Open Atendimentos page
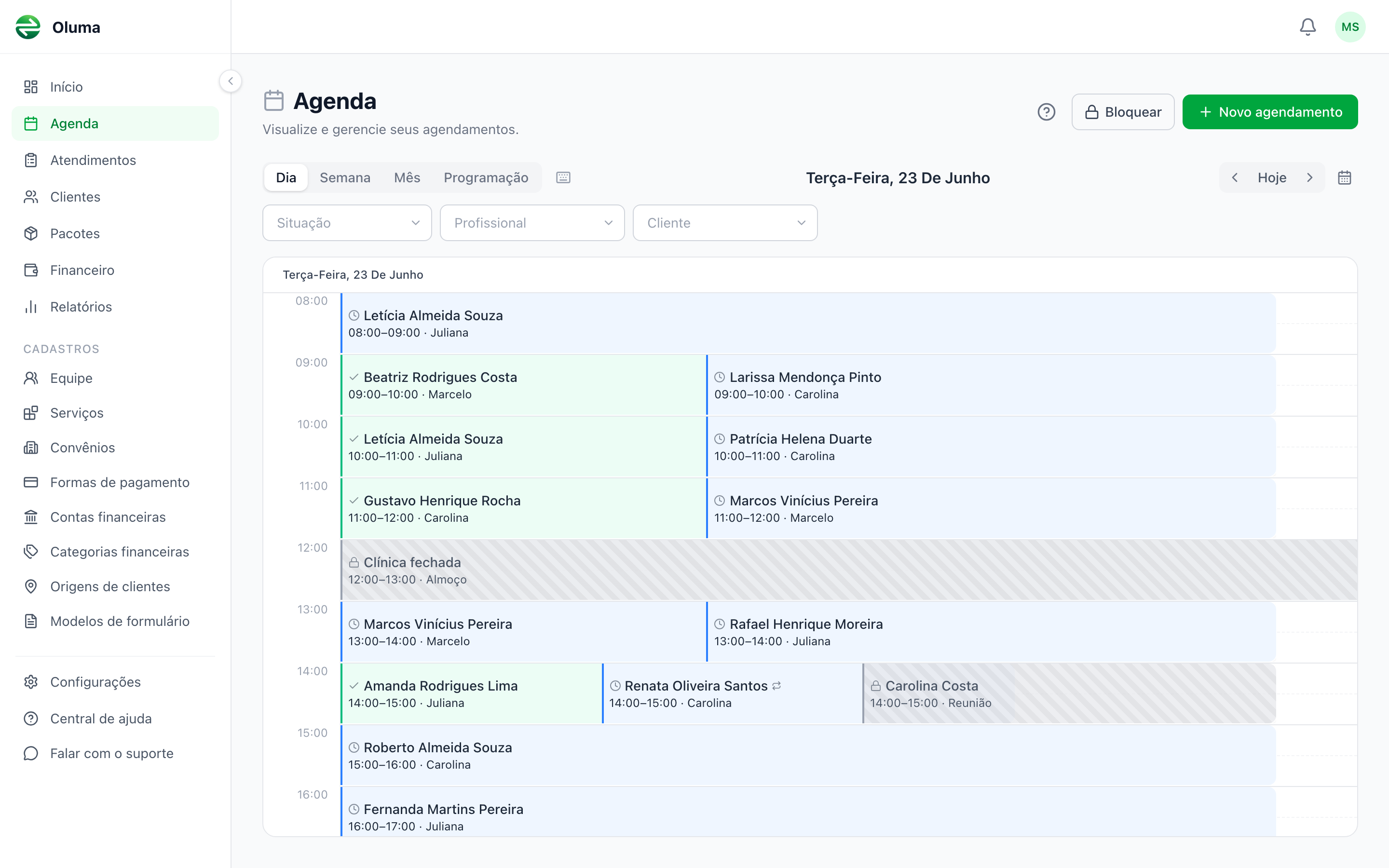 click(x=115, y=160)
